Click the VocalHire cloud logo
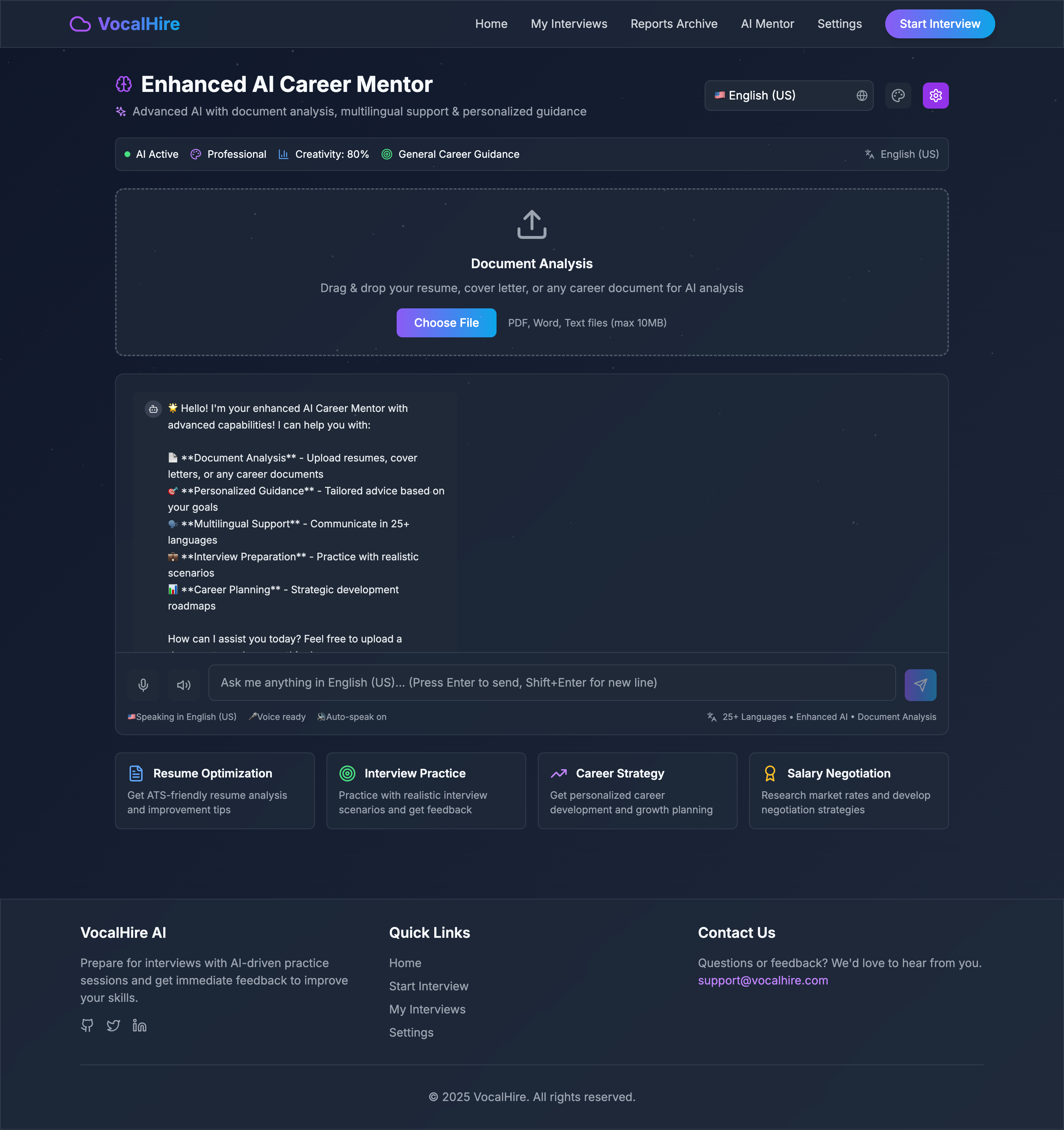 coord(80,24)
